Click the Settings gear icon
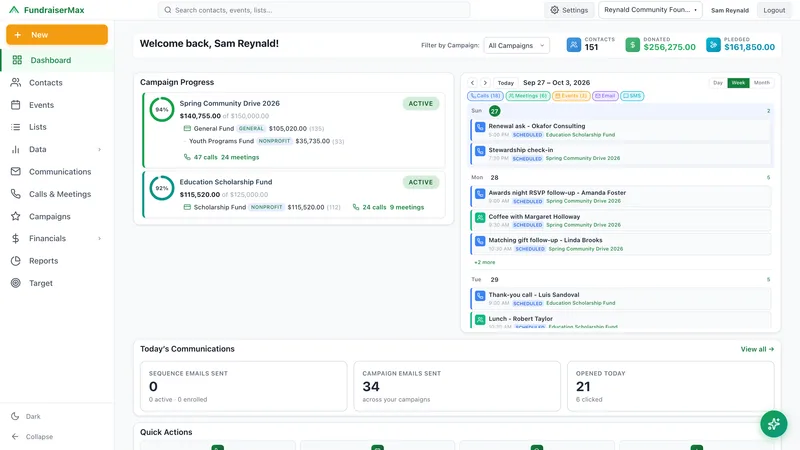800x450 pixels. 555,10
